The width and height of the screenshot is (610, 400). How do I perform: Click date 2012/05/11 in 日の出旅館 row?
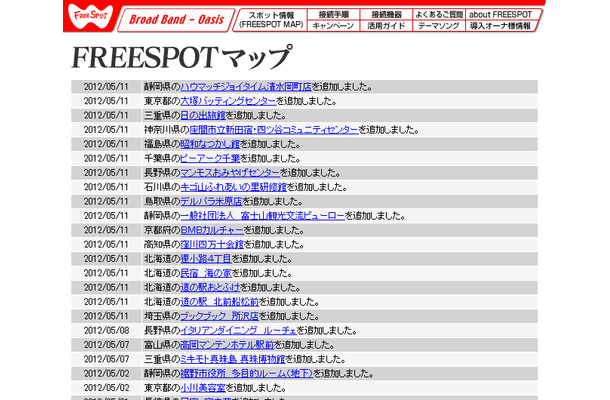point(106,116)
